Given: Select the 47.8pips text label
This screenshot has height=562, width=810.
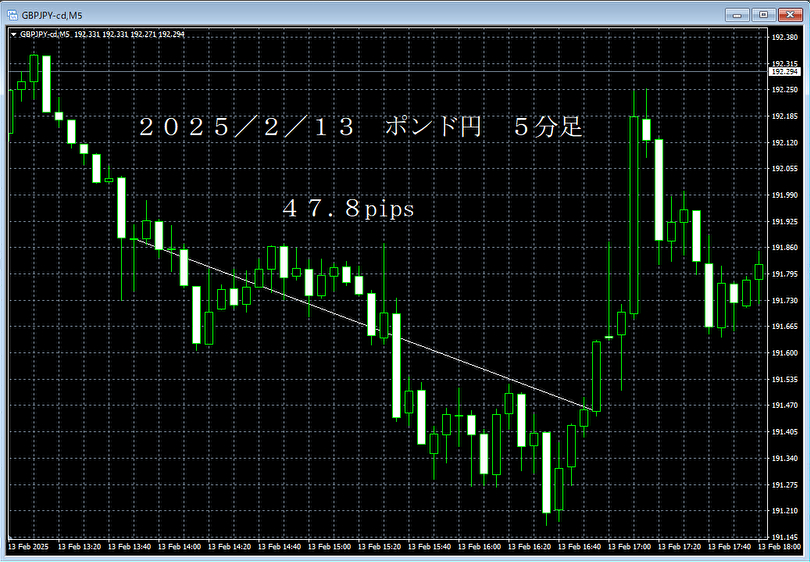Looking at the screenshot, I should click(348, 210).
